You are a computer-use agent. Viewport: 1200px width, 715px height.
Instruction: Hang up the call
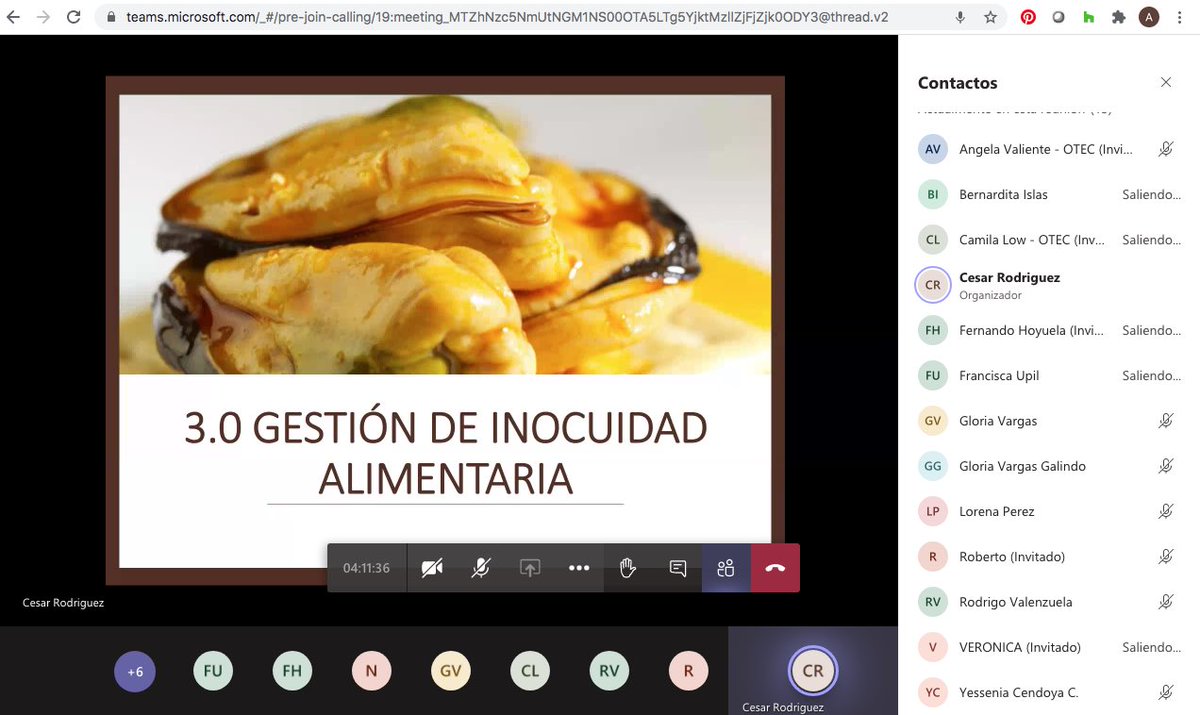775,568
